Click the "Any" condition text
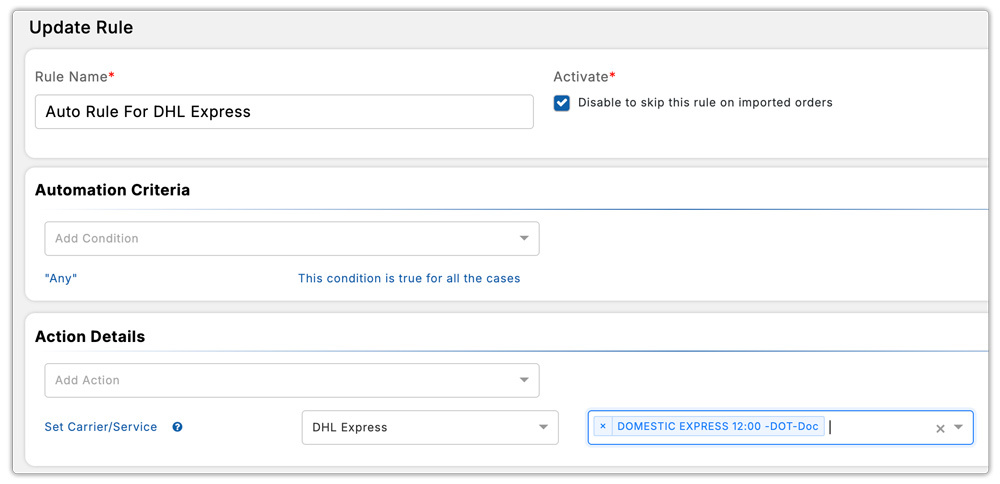This screenshot has width=1000, height=484. [x=61, y=279]
